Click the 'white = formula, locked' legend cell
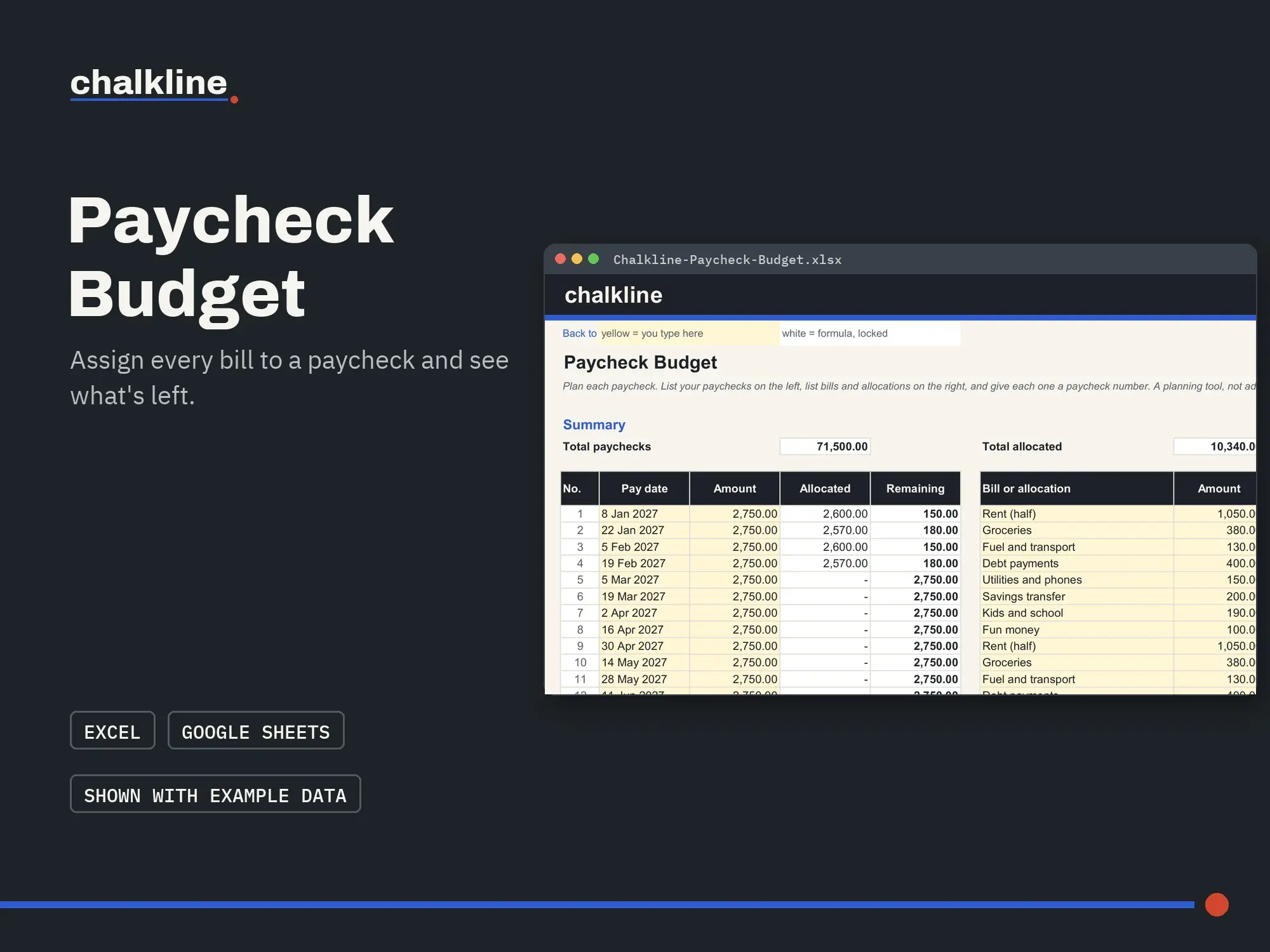This screenshot has width=1270, height=952. click(870, 333)
